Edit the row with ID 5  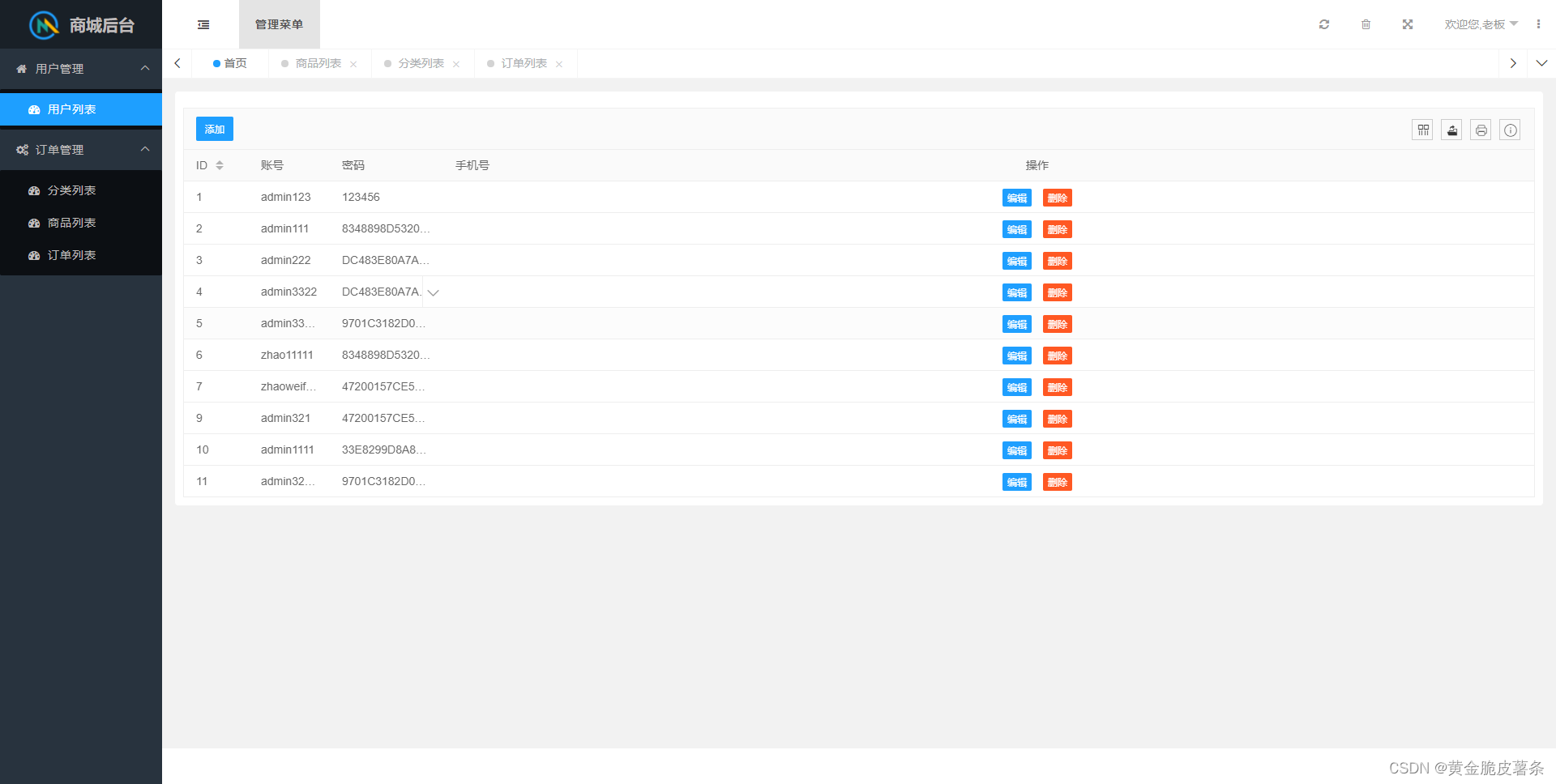(x=1017, y=324)
